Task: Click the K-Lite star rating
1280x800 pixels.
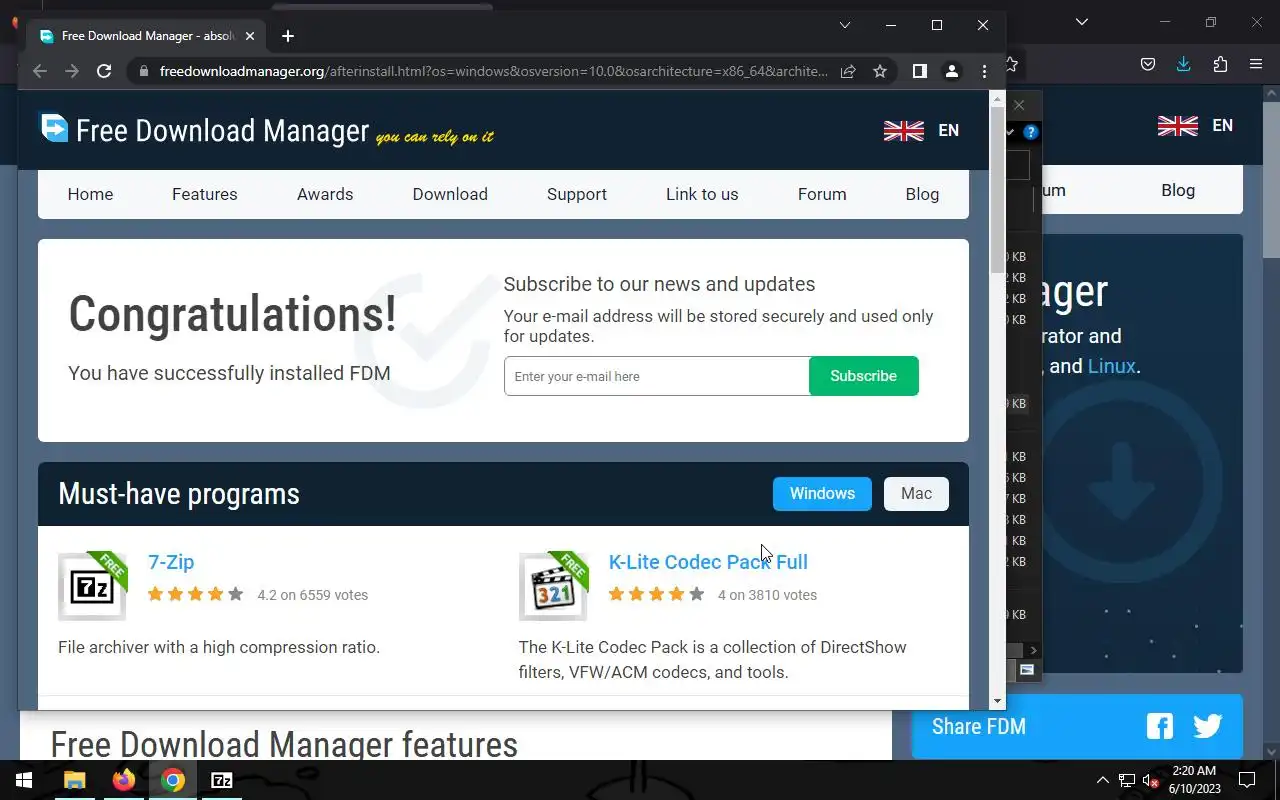Action: (x=656, y=594)
